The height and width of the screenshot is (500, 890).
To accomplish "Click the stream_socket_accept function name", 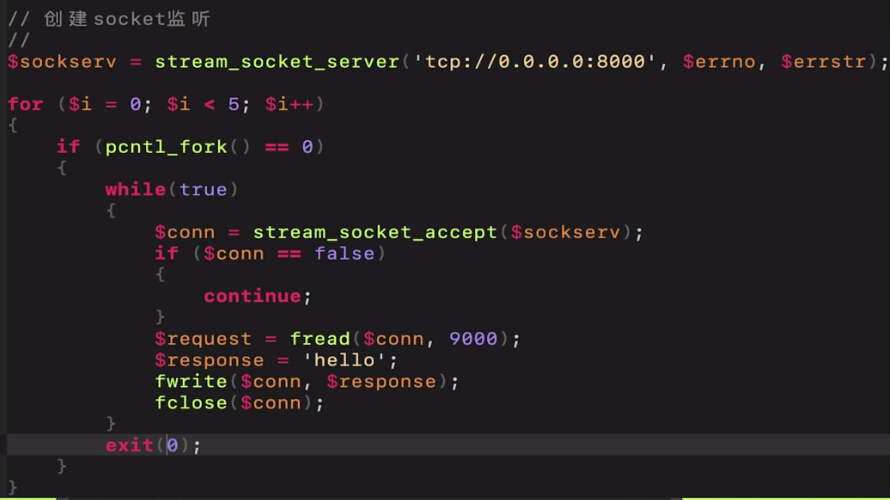I will click(376, 232).
